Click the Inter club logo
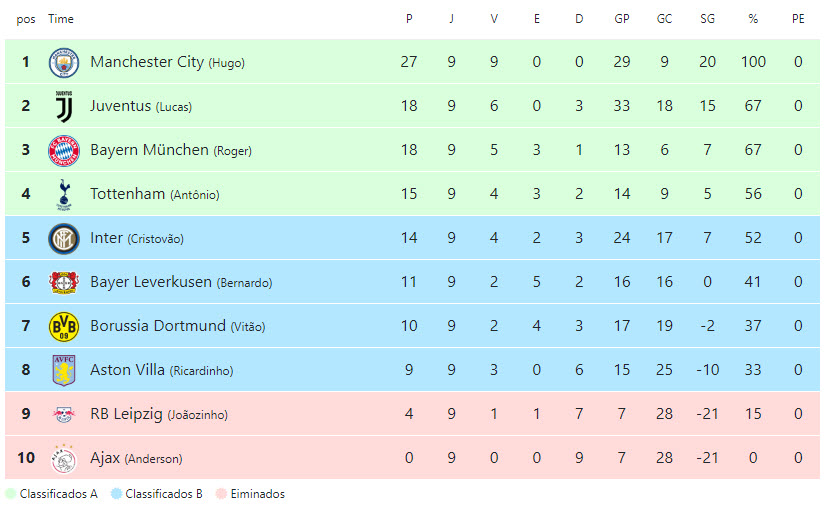The height and width of the screenshot is (505, 828). click(x=64, y=238)
